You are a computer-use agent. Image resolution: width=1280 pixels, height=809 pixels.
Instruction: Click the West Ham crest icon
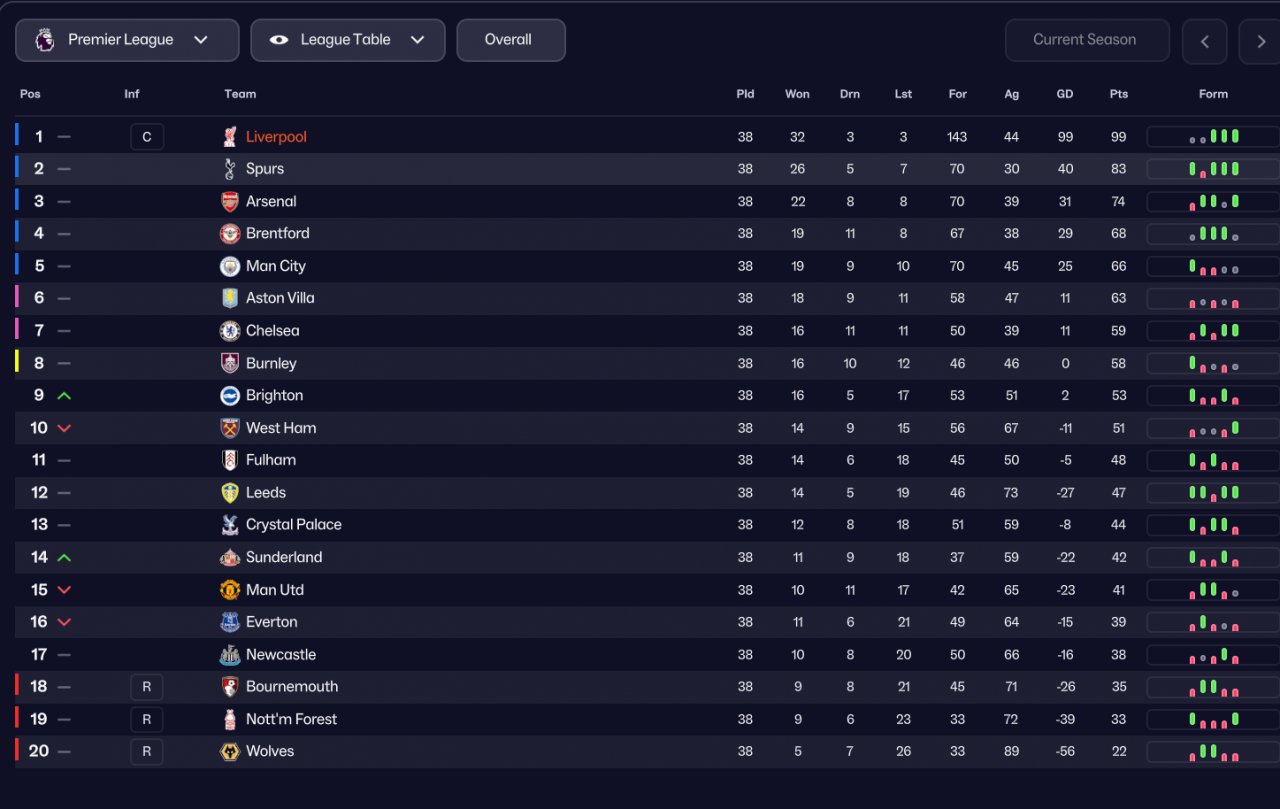tap(230, 428)
